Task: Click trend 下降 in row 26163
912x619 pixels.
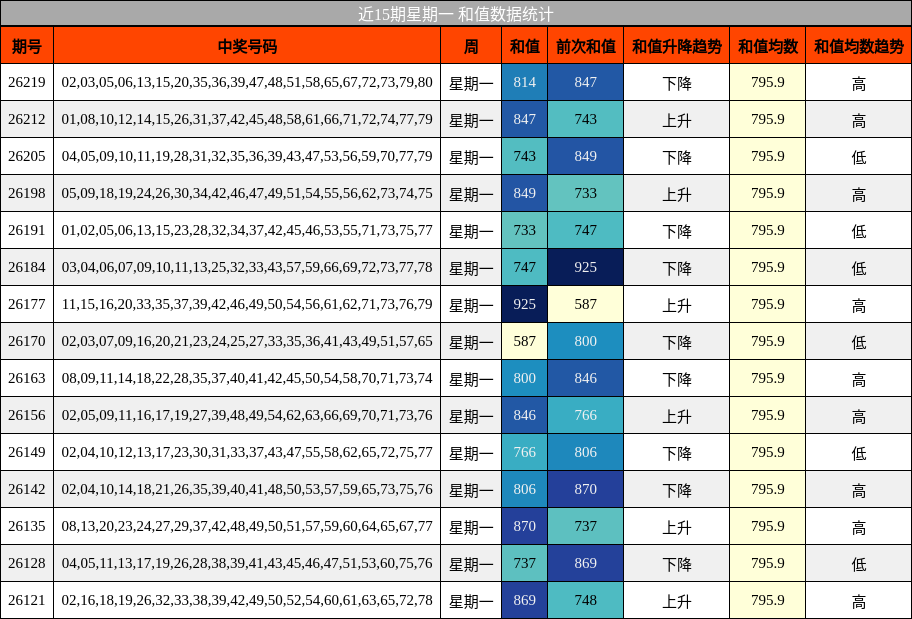Action: coord(677,378)
